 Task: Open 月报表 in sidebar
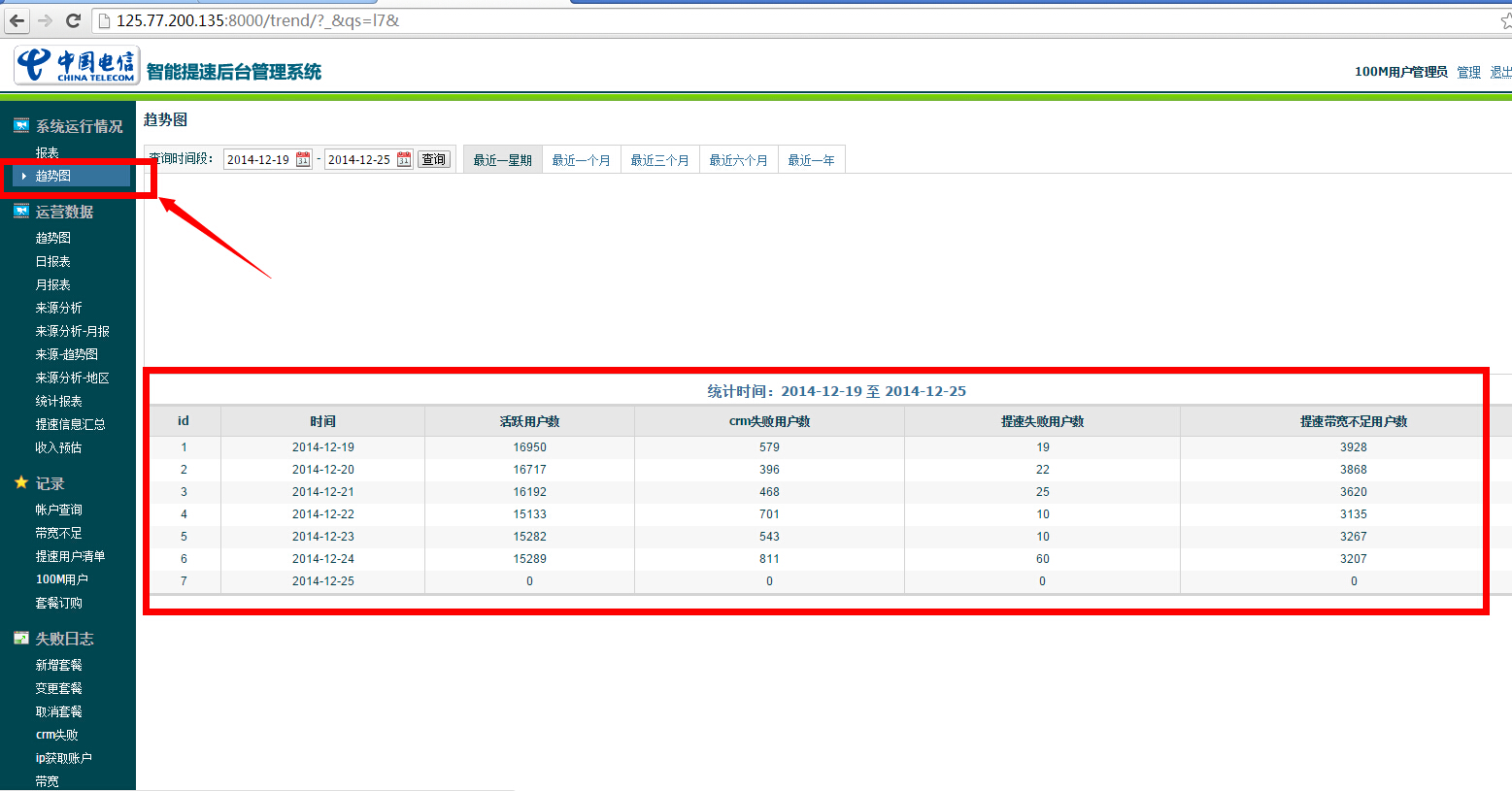[x=52, y=284]
